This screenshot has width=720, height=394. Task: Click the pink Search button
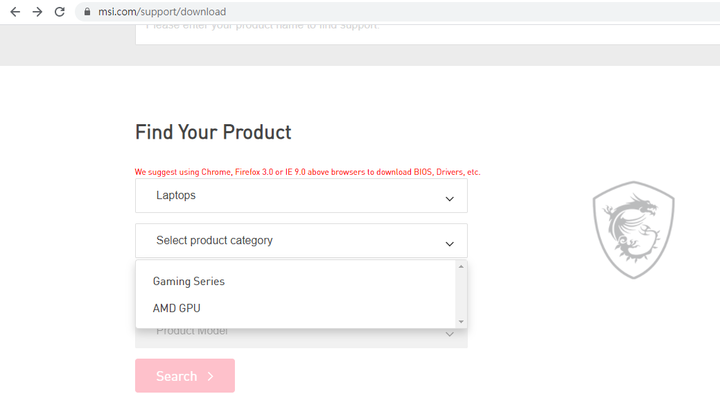(x=185, y=376)
